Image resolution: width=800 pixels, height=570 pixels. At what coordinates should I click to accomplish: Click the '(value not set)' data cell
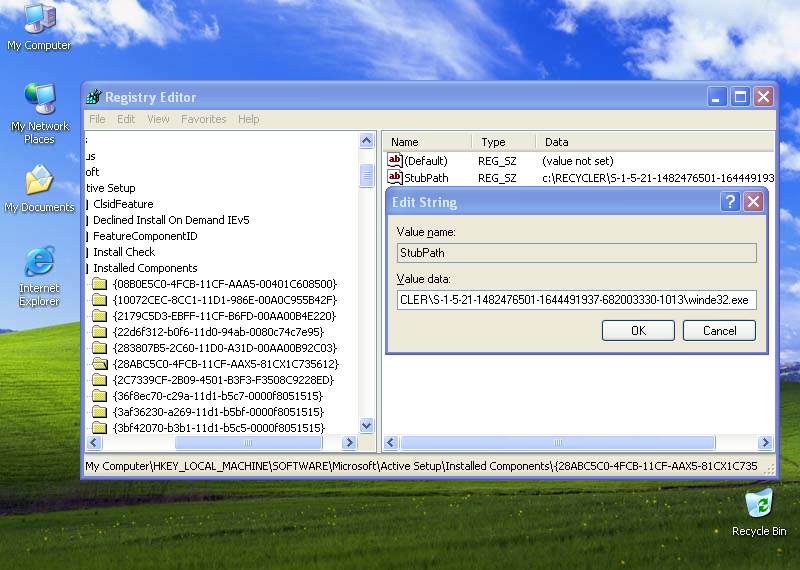click(578, 161)
